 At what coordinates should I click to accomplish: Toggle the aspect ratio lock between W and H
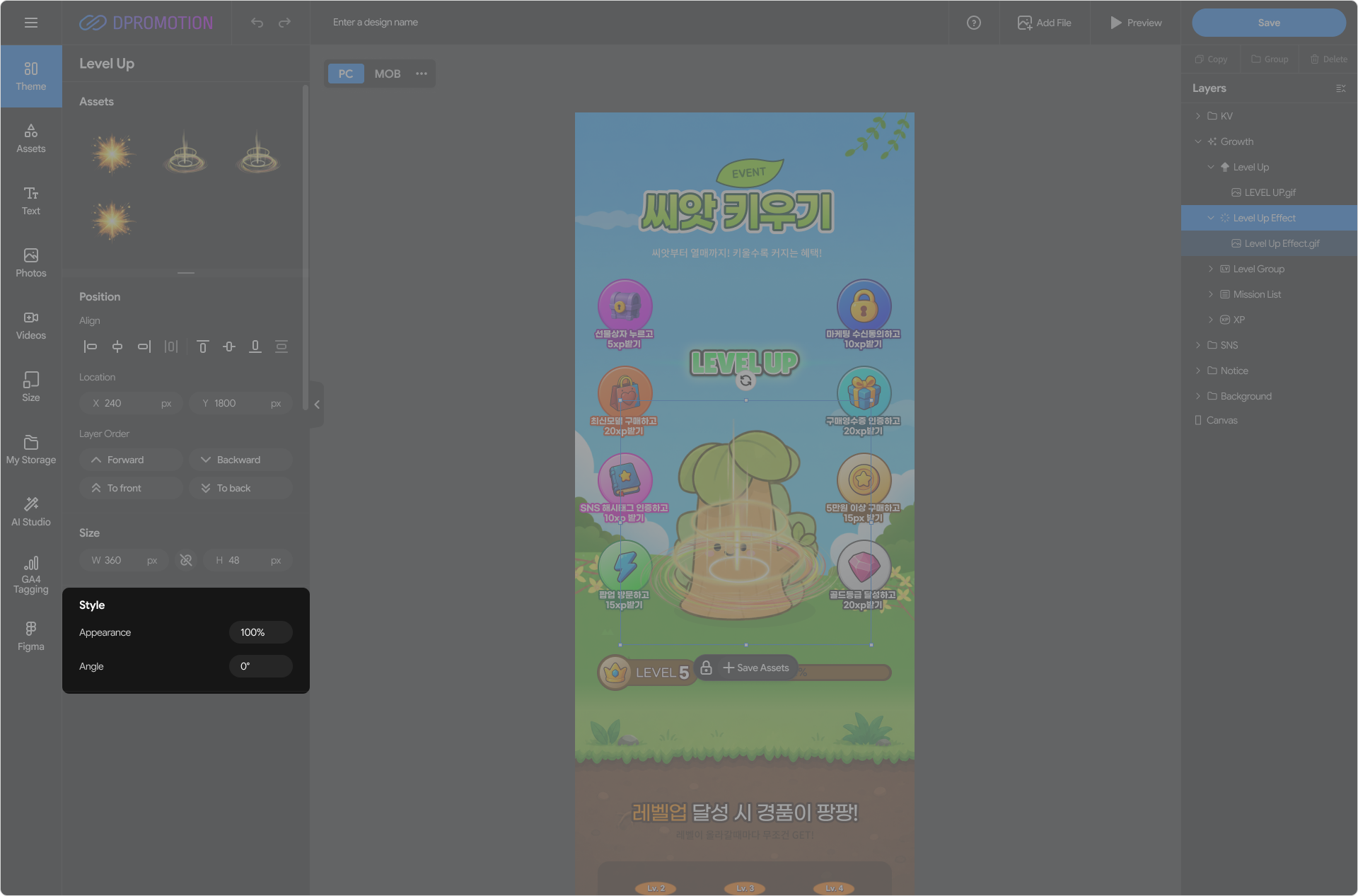(186, 560)
